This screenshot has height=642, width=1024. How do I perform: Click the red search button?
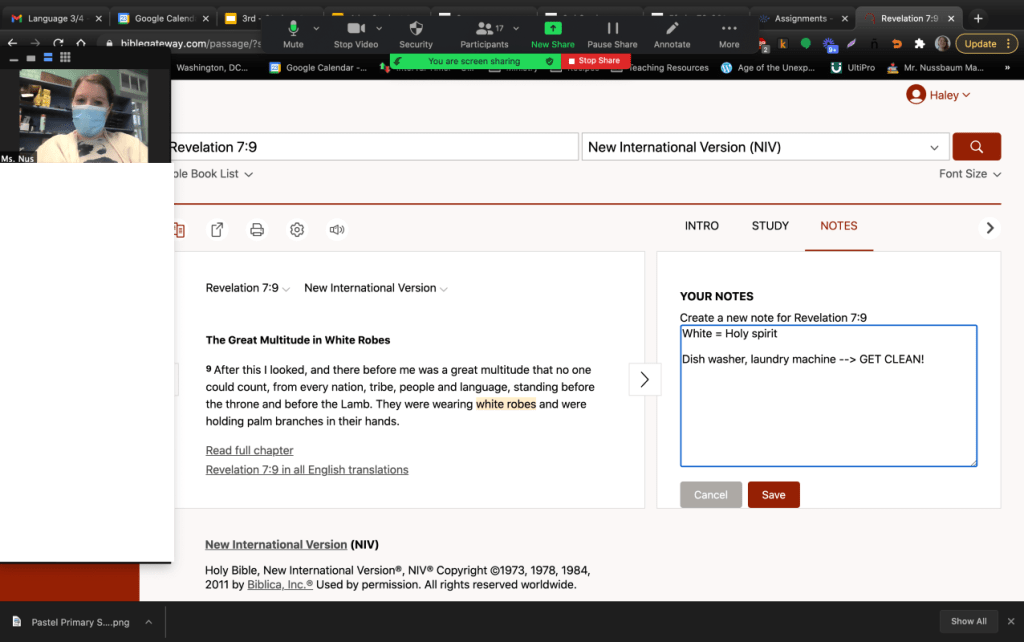click(x=976, y=147)
